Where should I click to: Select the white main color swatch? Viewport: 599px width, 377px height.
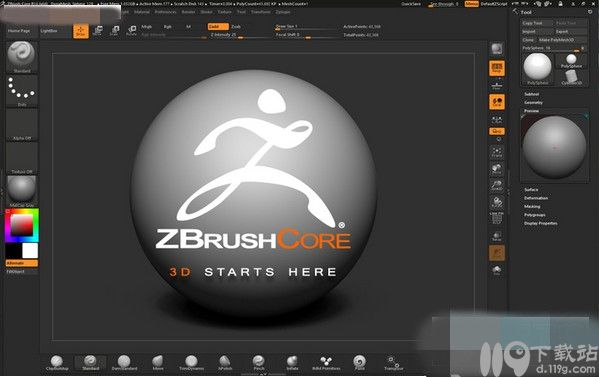click(x=30, y=251)
